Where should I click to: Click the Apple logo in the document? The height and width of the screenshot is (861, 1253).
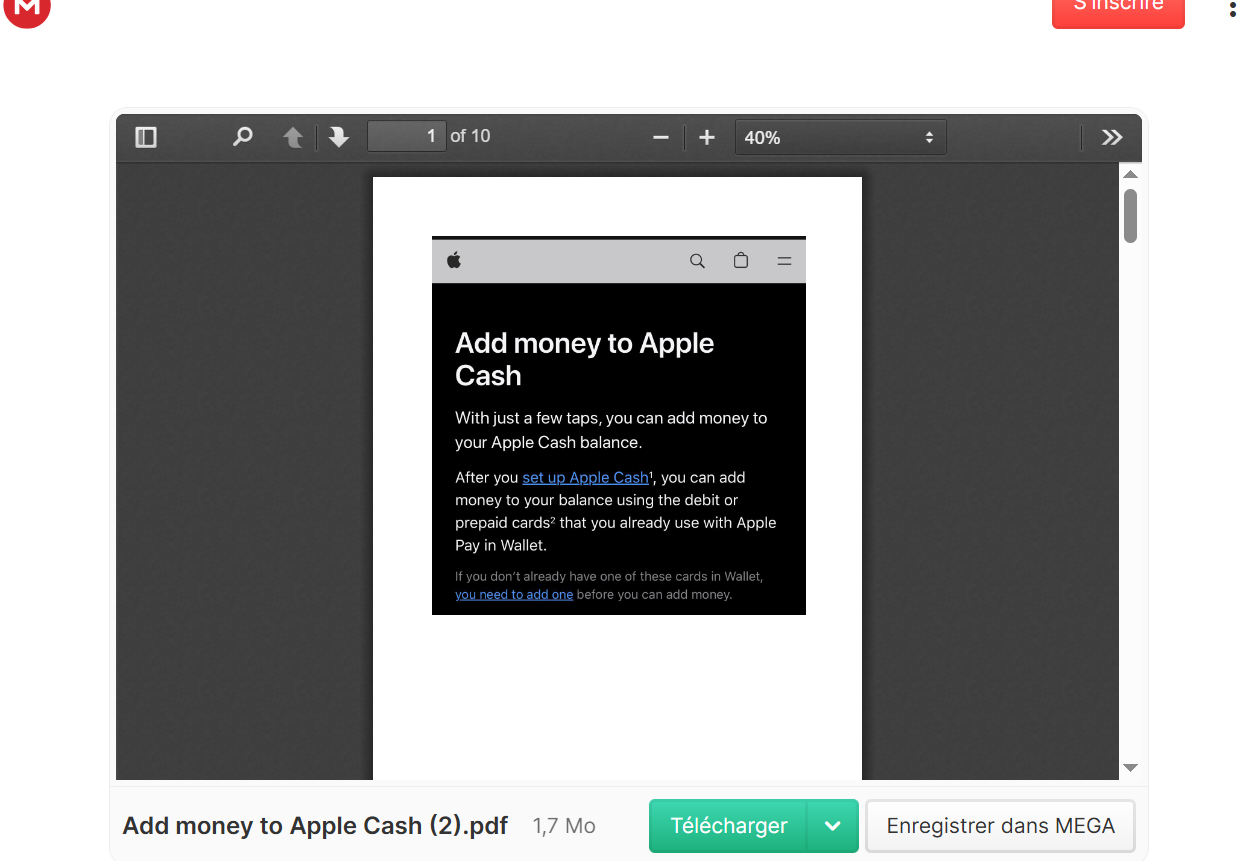point(454,261)
